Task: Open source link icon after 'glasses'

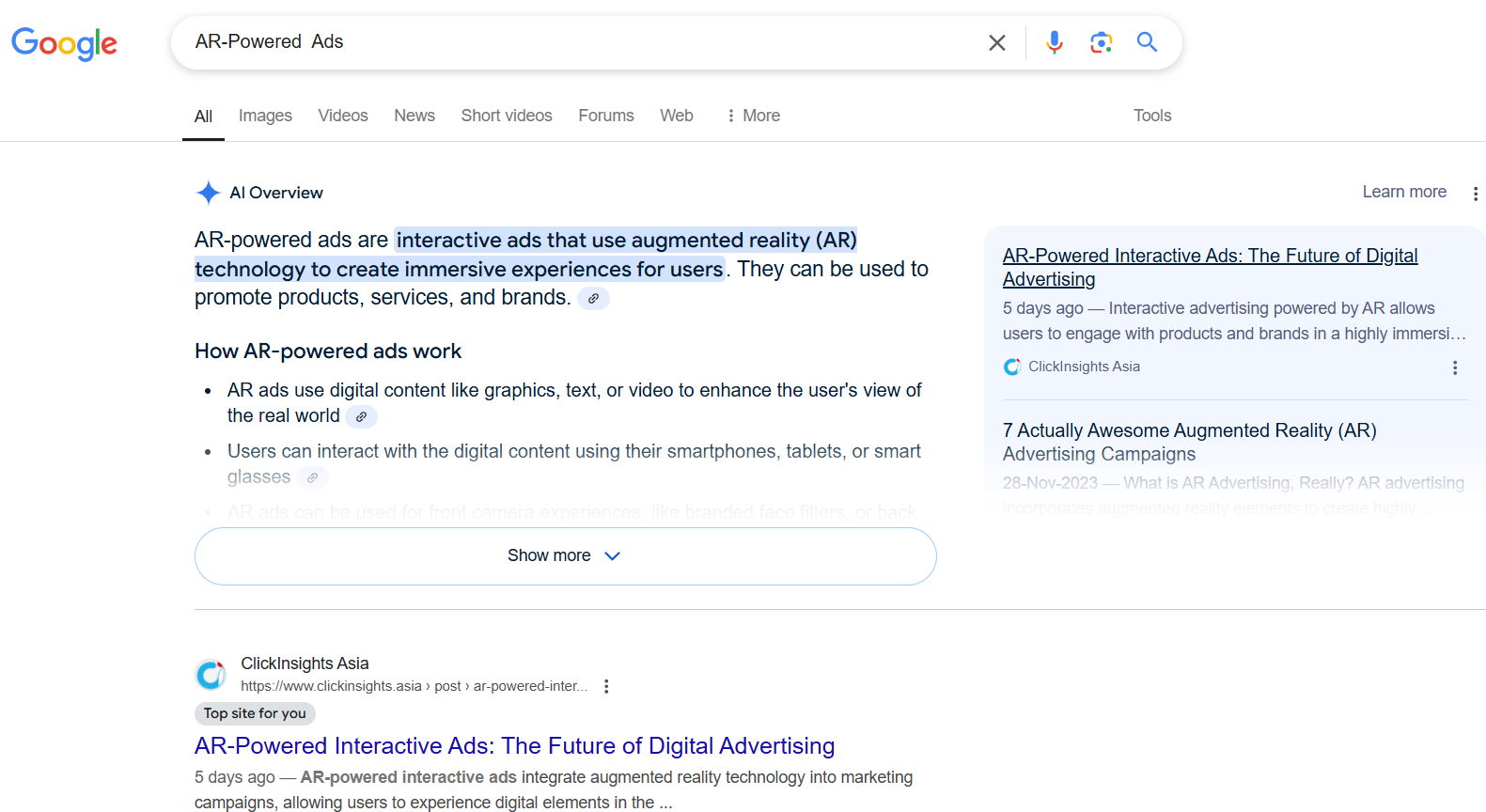Action: [x=313, y=477]
